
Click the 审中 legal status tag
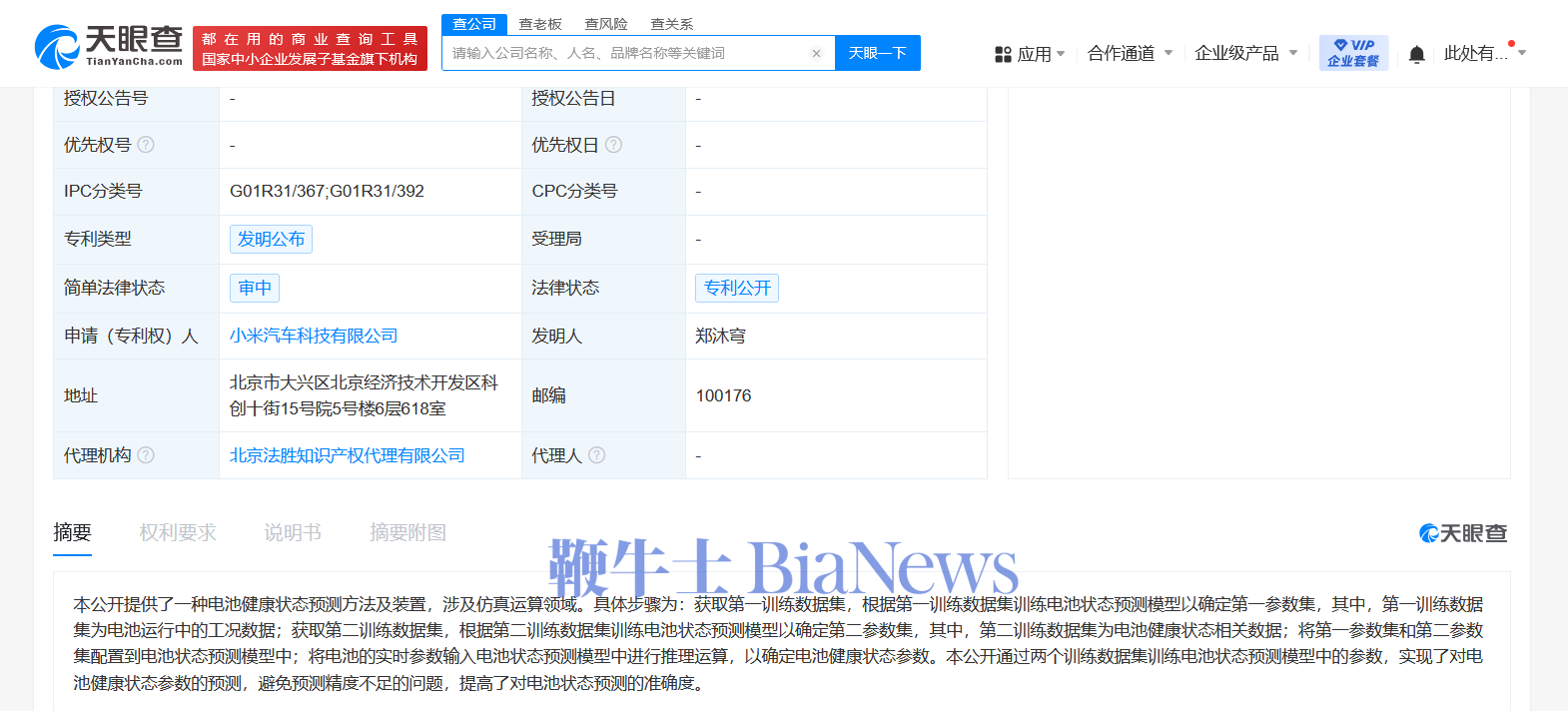pyautogui.click(x=255, y=289)
